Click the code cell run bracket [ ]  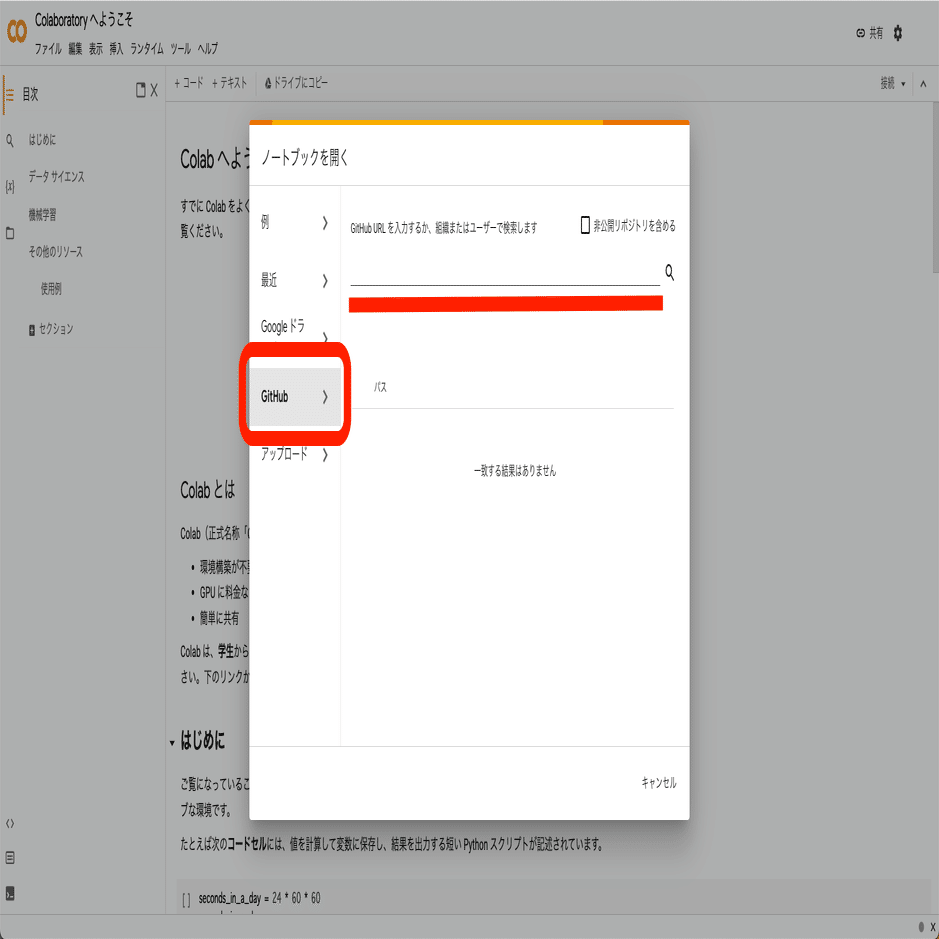[x=186, y=899]
